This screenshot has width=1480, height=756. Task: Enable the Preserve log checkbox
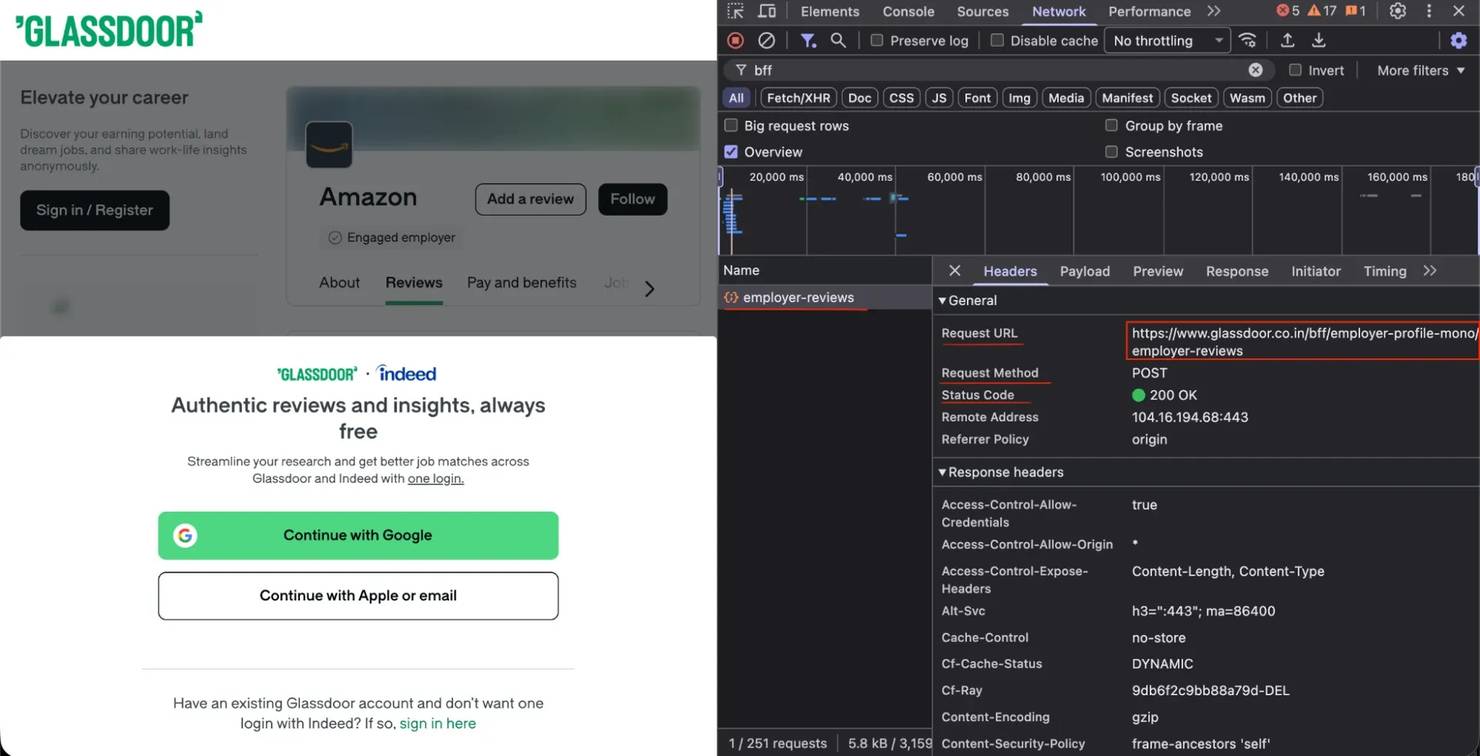pyautogui.click(x=877, y=41)
